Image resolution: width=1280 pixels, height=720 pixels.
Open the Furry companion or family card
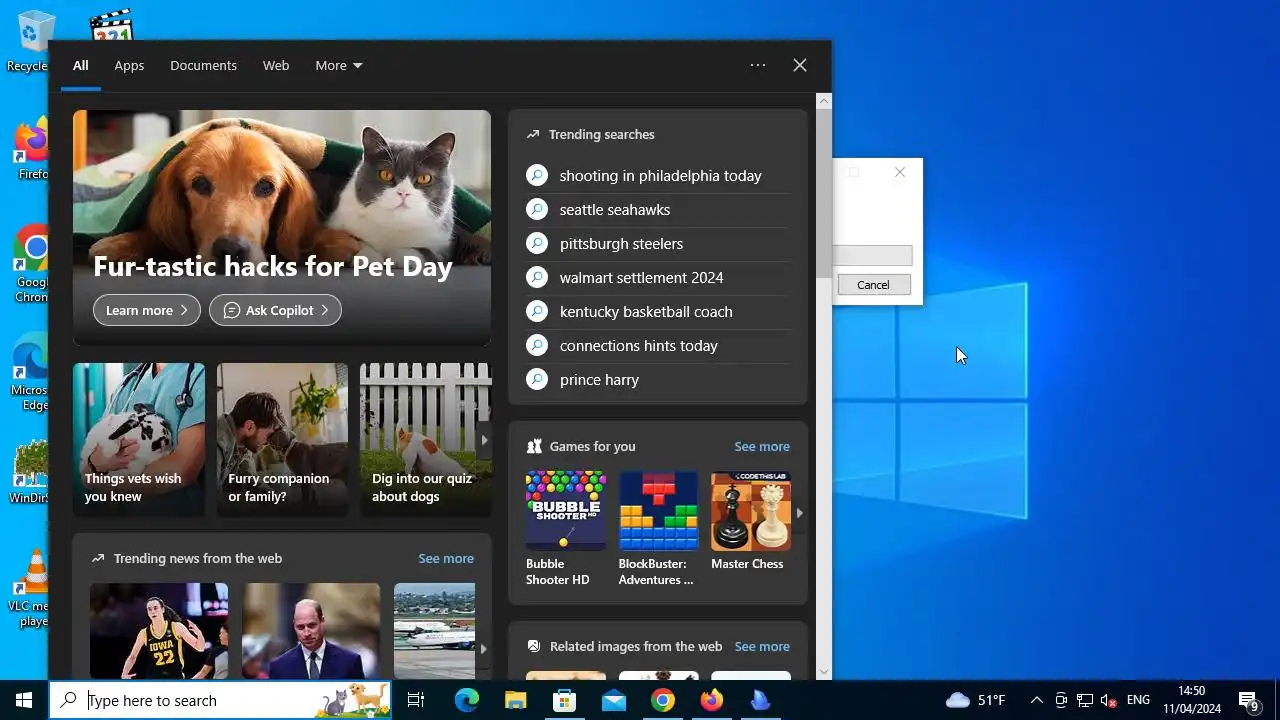pyautogui.click(x=283, y=439)
